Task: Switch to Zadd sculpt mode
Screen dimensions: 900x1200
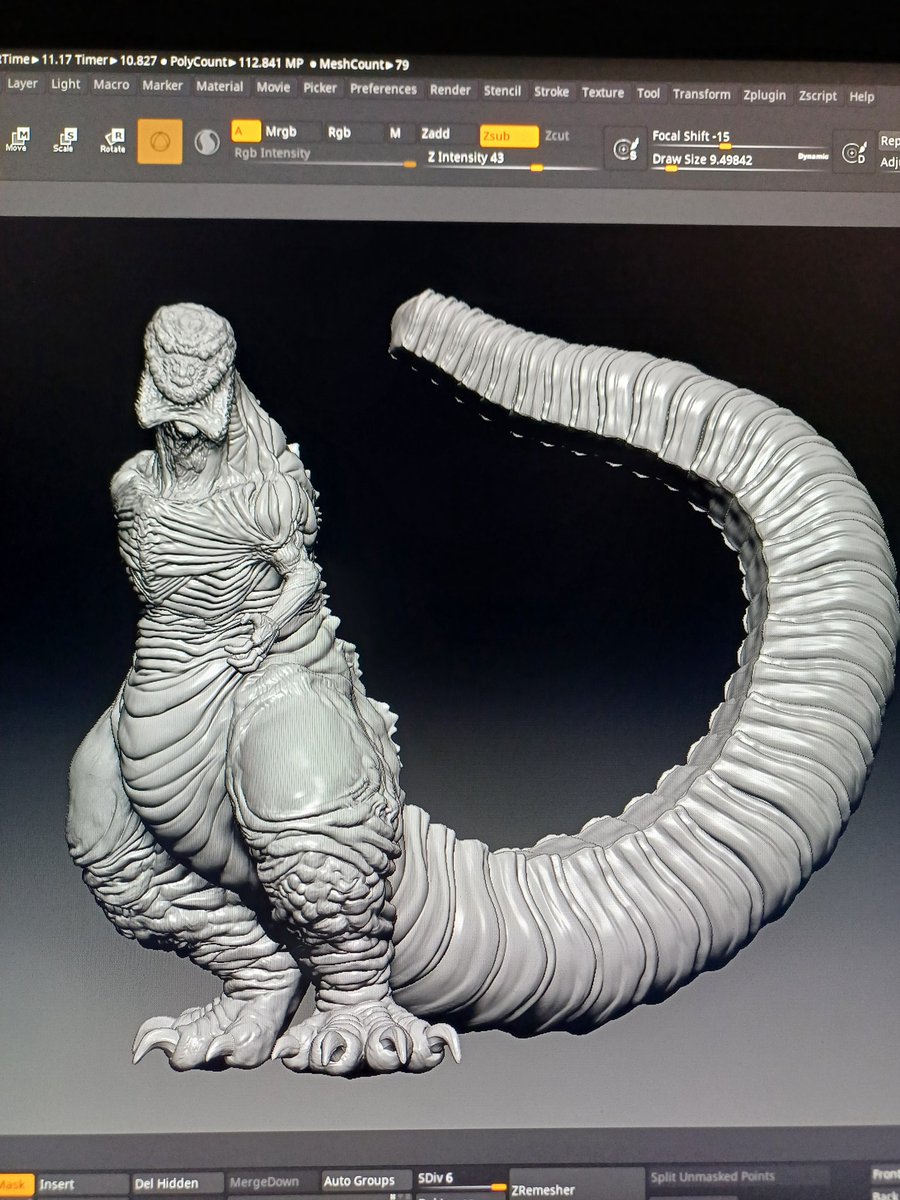Action: tap(446, 134)
